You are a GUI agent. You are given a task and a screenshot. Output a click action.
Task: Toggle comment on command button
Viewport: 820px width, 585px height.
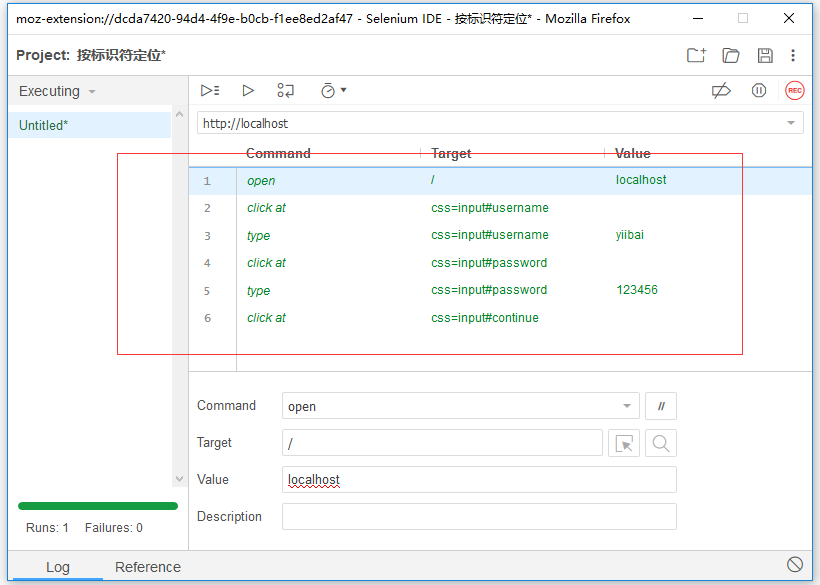click(x=660, y=406)
